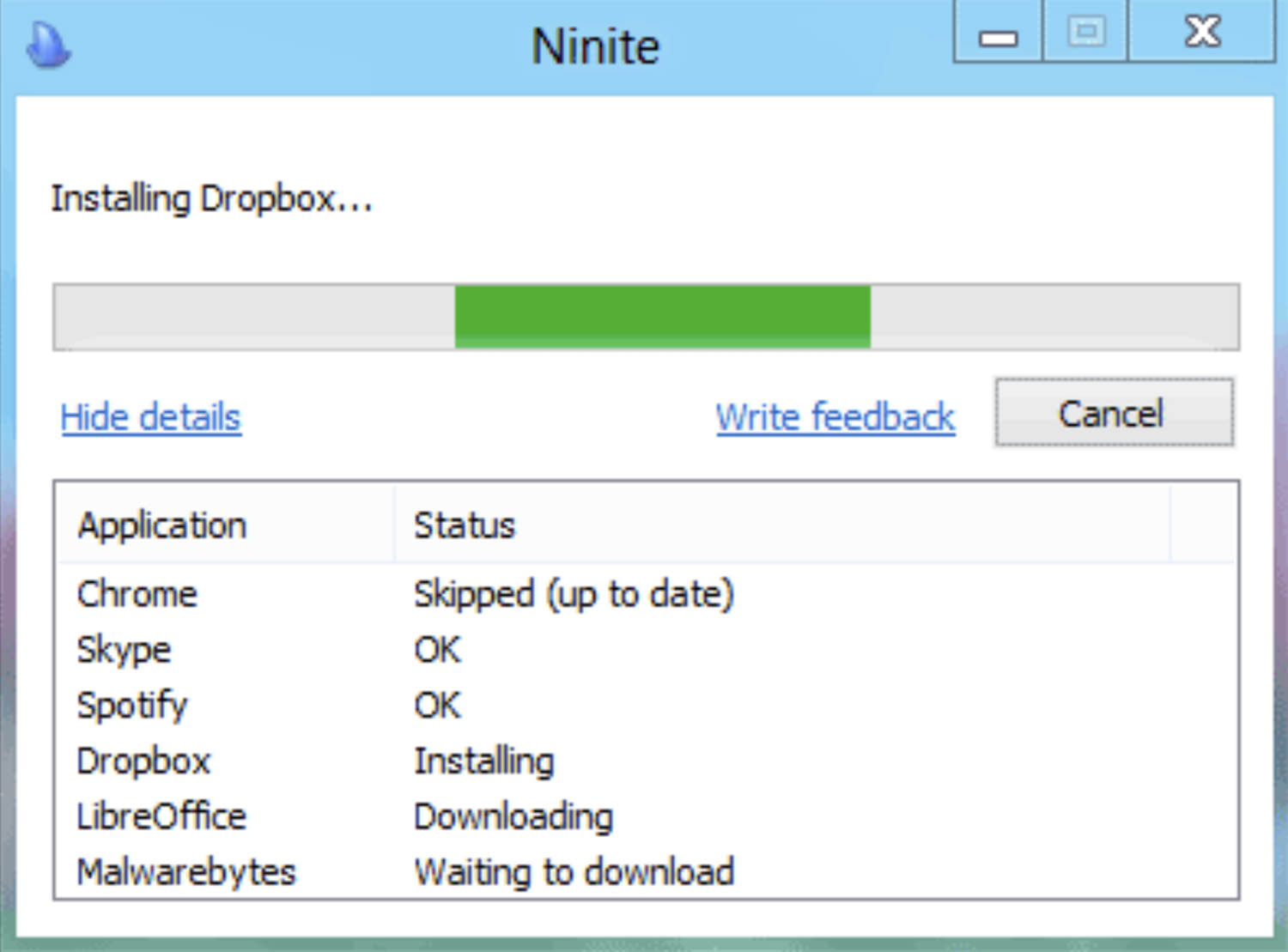This screenshot has height=952, width=1288.
Task: Select the Dropbox application row
Action: (647, 761)
